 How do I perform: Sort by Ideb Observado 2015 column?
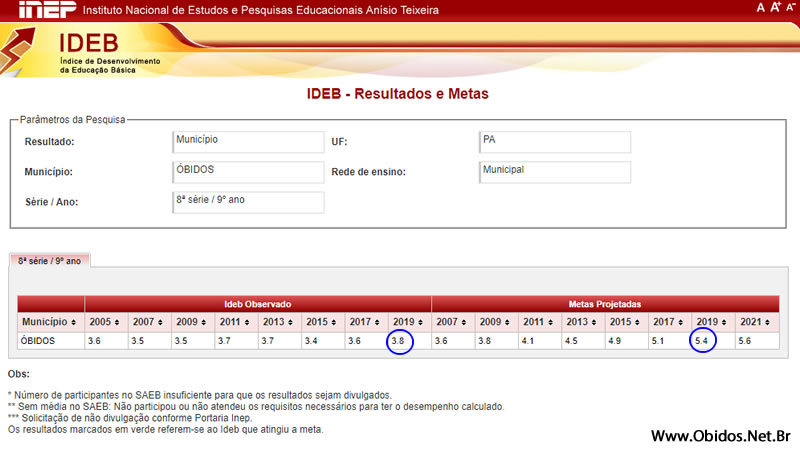click(323, 322)
